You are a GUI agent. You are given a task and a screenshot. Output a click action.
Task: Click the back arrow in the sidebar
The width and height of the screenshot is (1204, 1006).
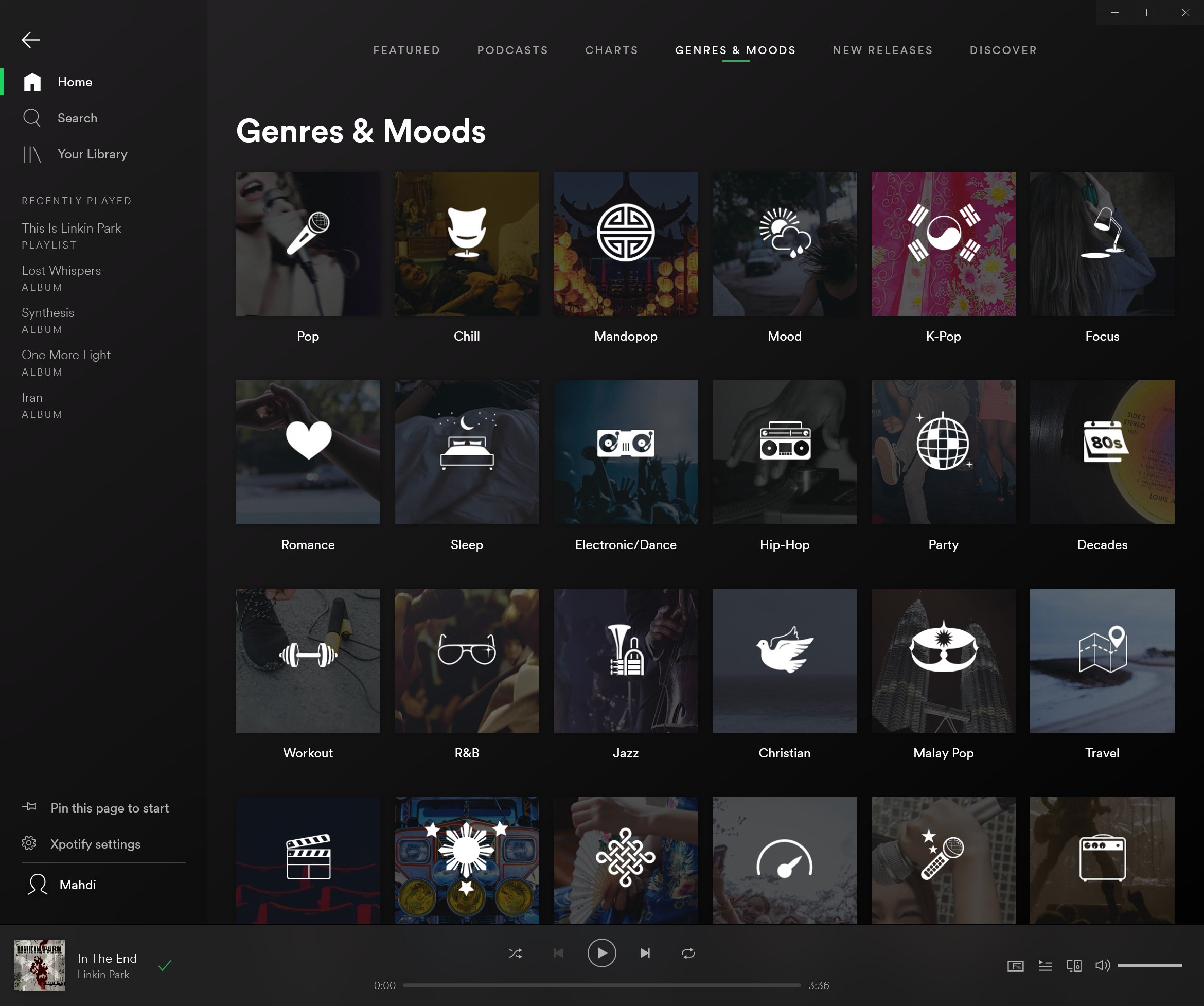pos(30,40)
